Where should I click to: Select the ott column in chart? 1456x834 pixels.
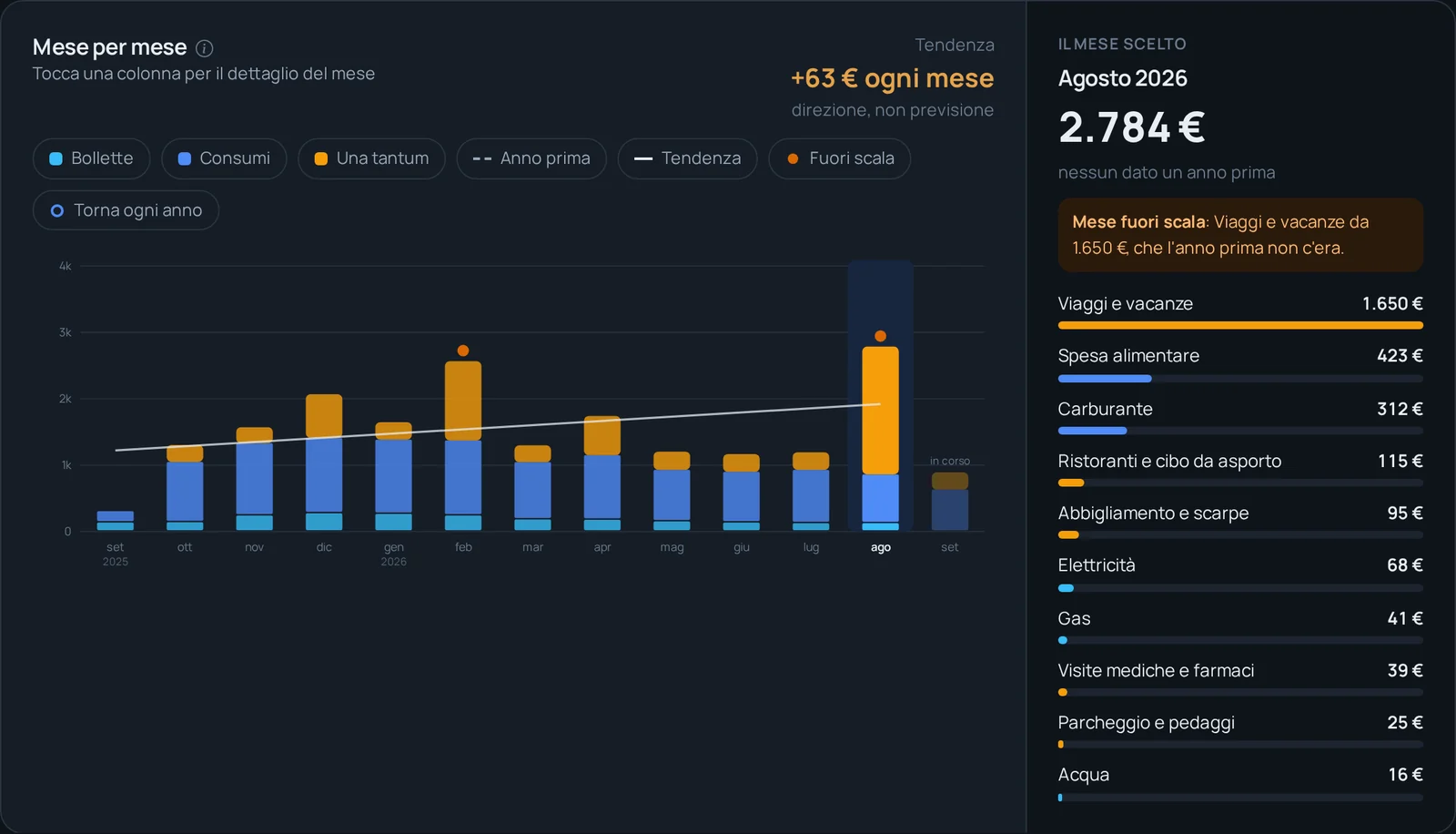point(185,488)
